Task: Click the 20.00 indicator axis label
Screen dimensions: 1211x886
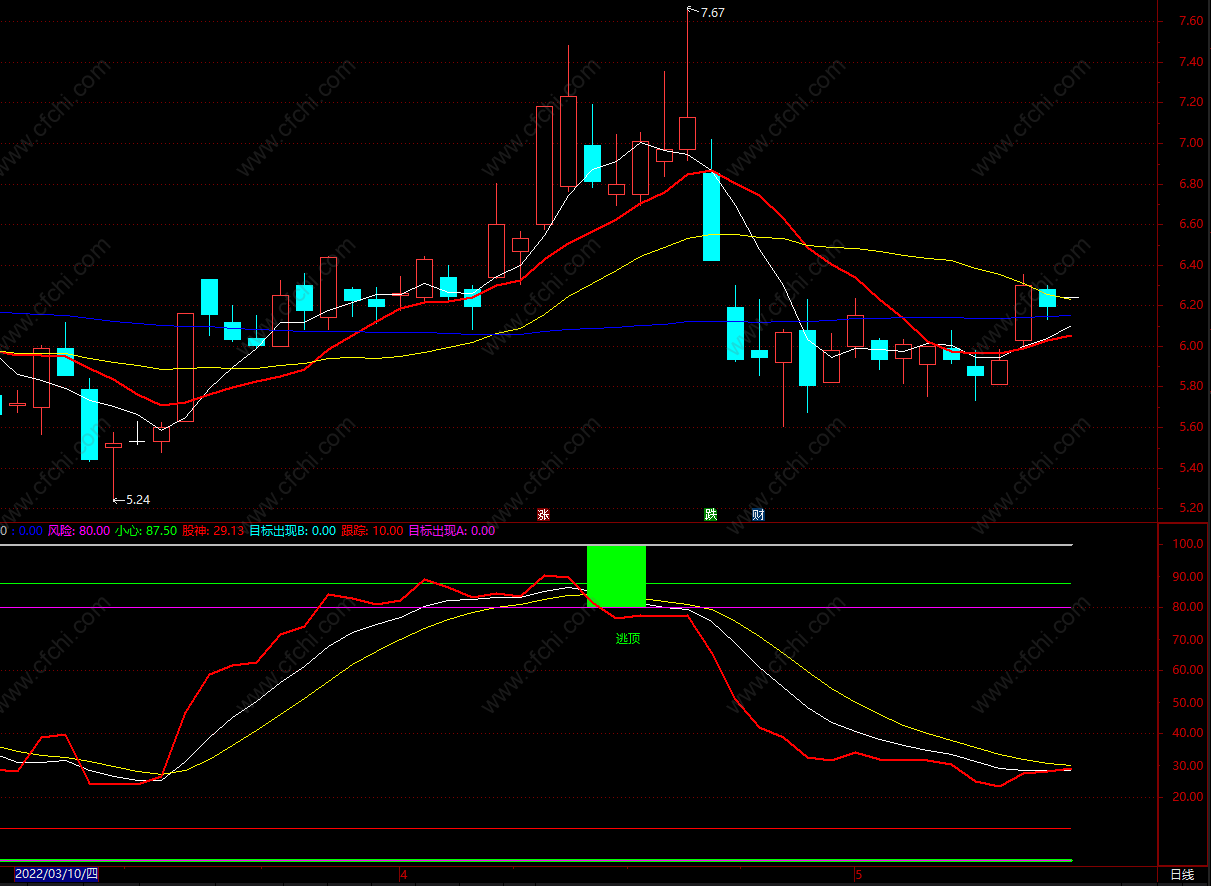Action: click(1187, 797)
